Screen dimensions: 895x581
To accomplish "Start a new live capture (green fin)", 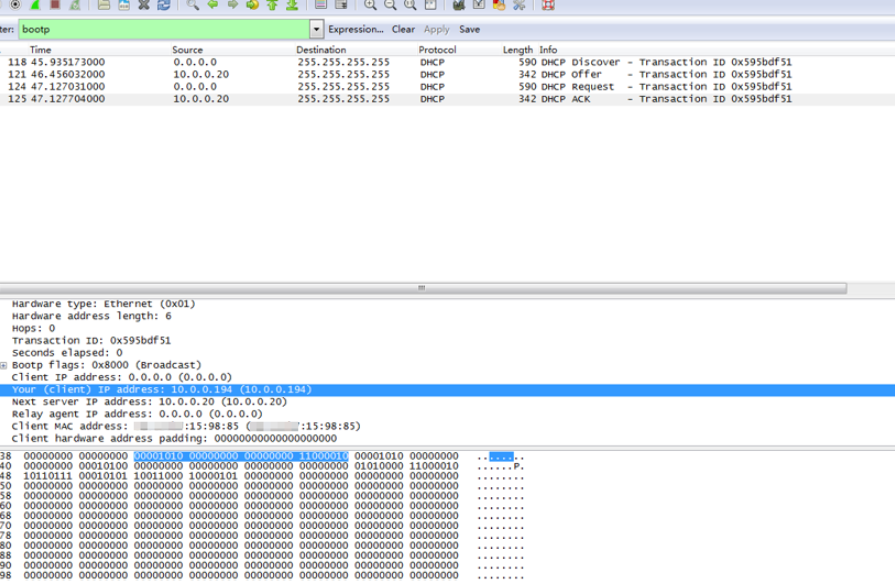I will coord(35,5).
